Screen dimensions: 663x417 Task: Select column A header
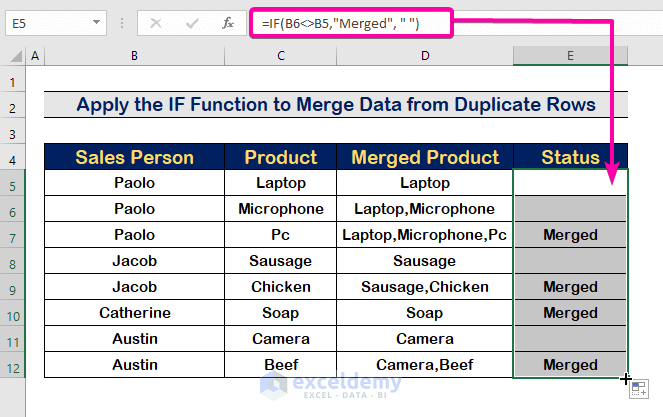(35, 56)
